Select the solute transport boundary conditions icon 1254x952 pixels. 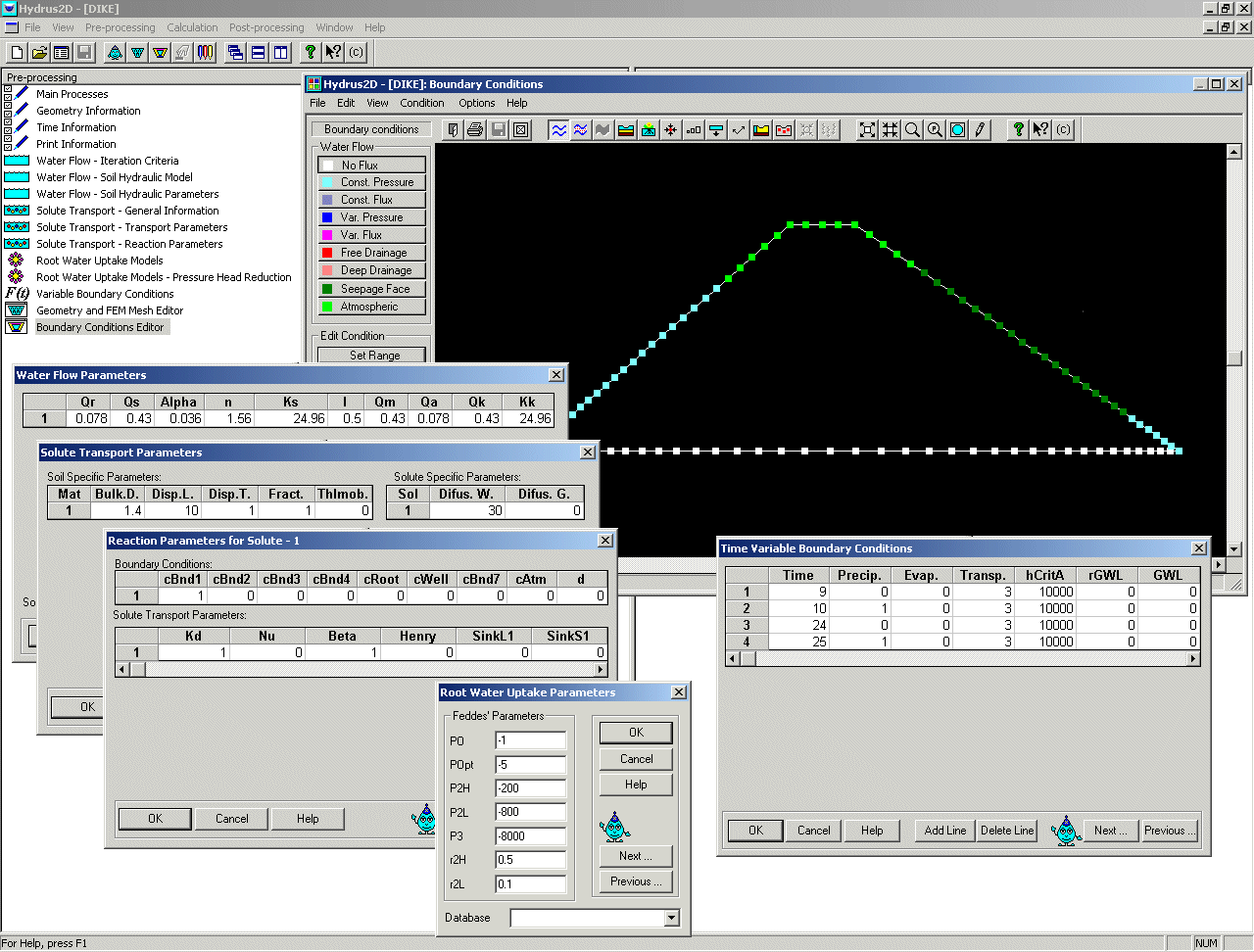[x=581, y=129]
